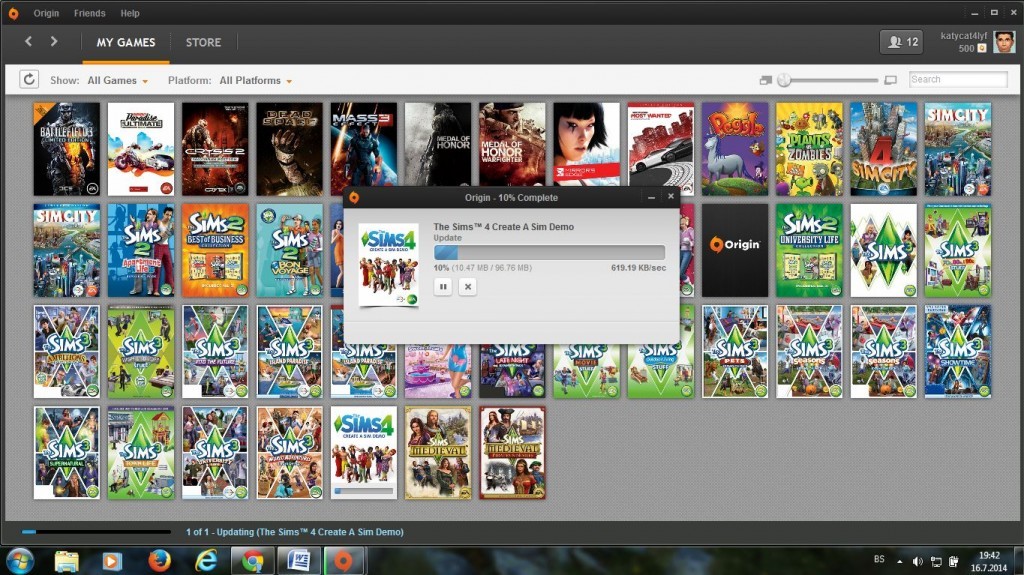The width and height of the screenshot is (1024, 575).
Task: Open the Origin menu
Action: pos(46,13)
